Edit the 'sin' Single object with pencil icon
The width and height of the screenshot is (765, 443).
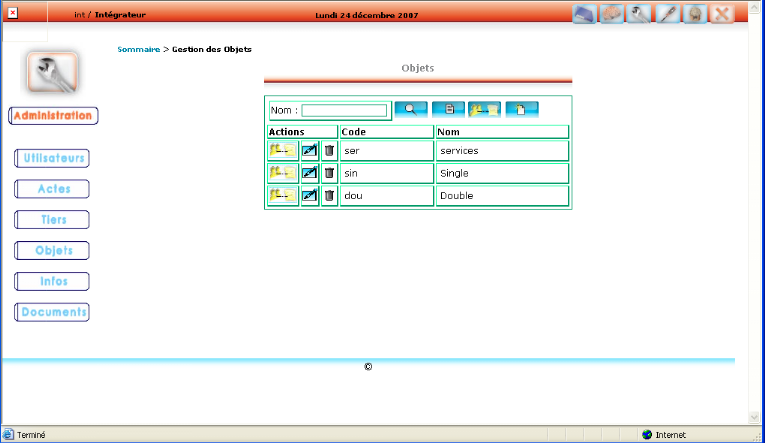(310, 173)
